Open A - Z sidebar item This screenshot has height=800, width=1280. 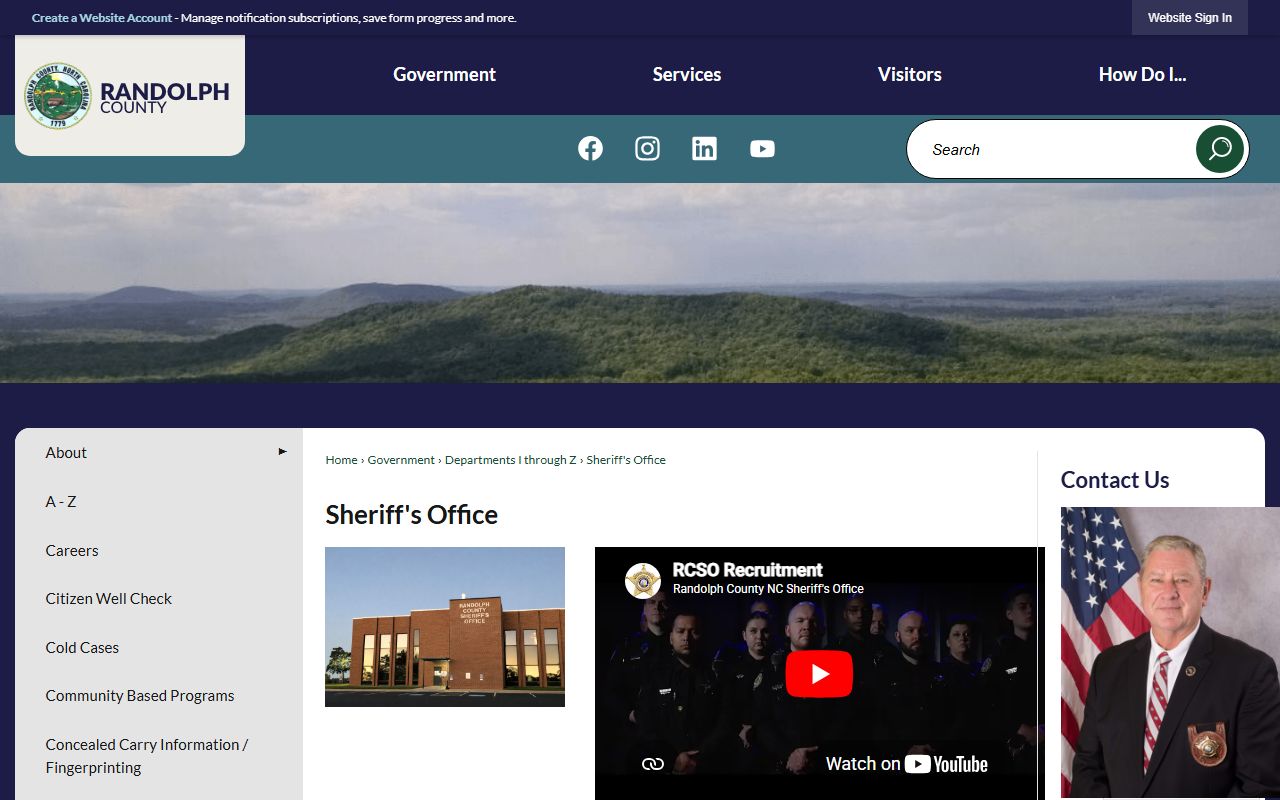61,501
